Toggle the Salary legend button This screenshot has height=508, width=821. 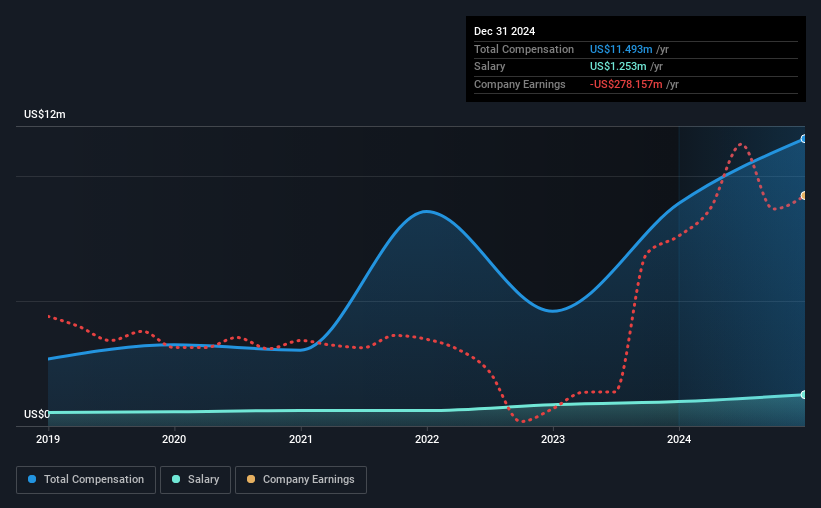195,480
